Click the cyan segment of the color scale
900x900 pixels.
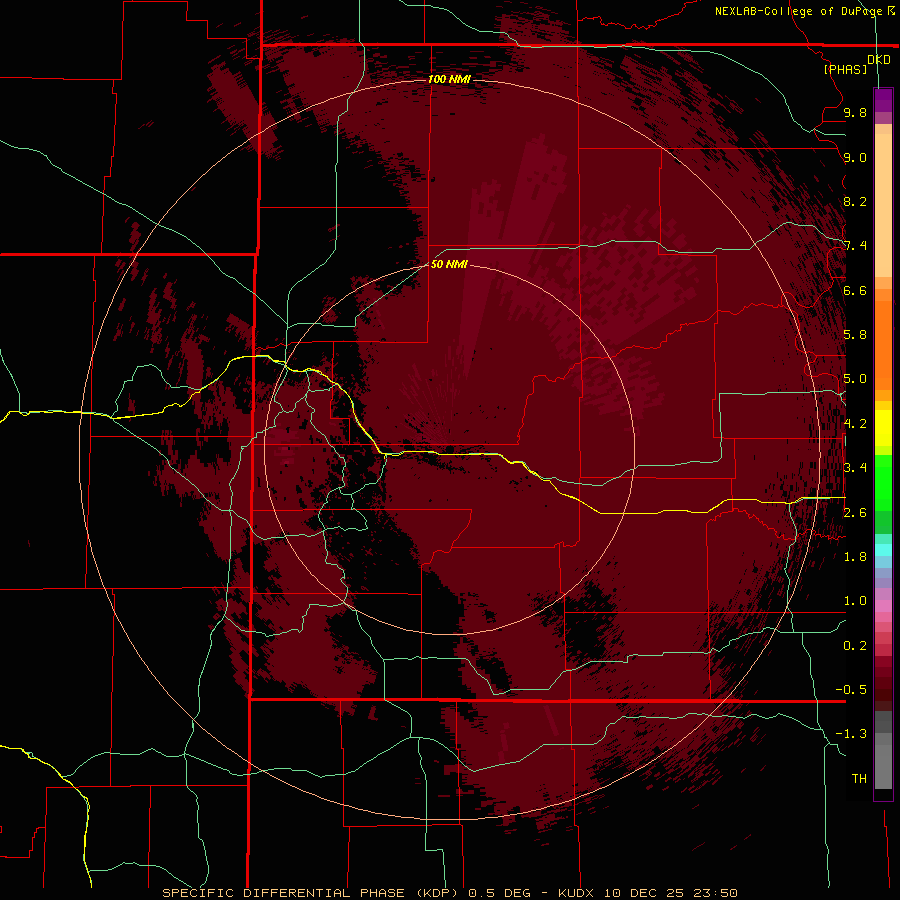[883, 550]
